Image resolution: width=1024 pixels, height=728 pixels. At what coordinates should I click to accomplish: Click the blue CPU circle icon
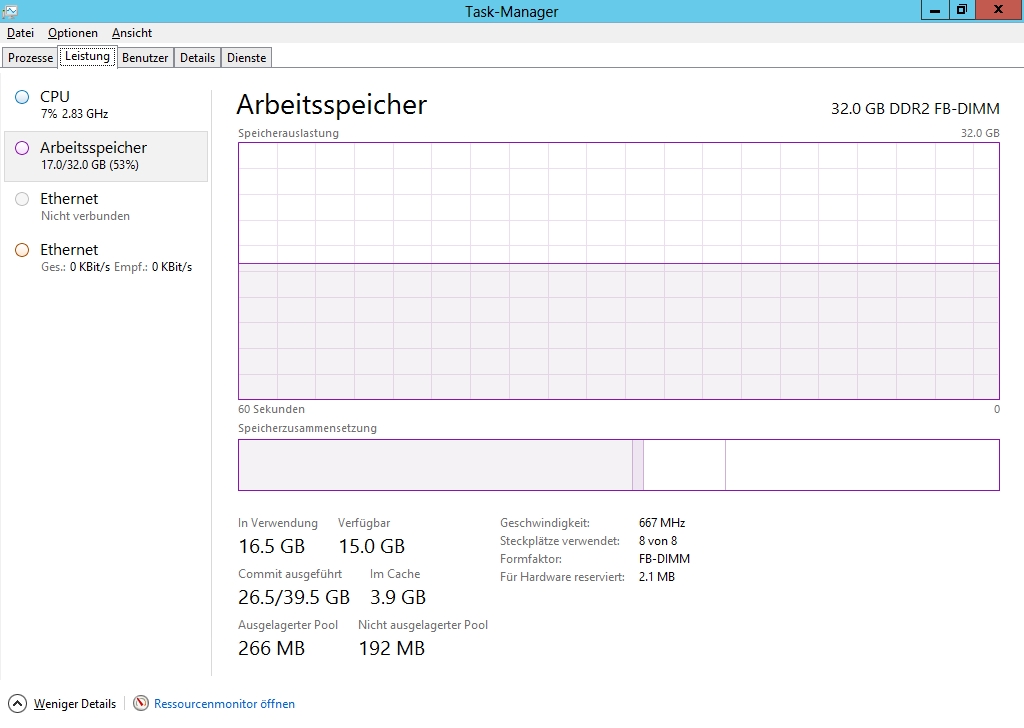point(22,97)
